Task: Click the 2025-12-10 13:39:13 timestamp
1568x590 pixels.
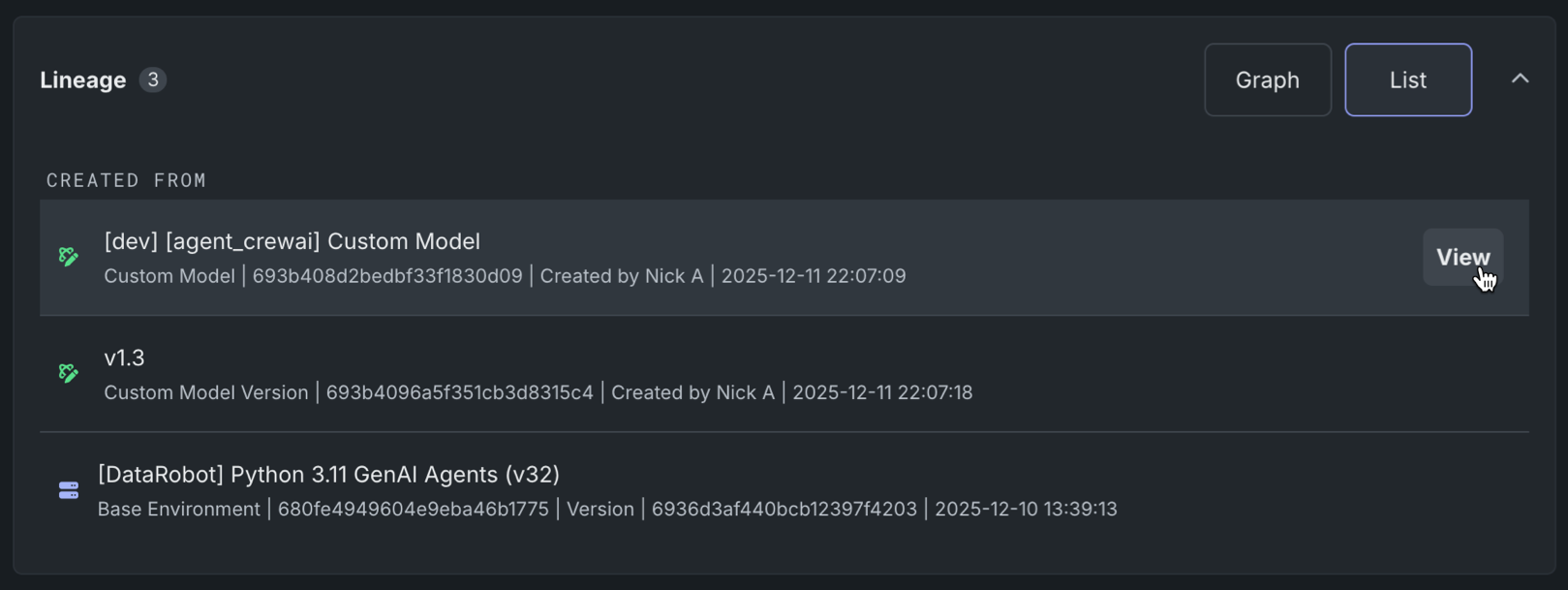Action: pyautogui.click(x=1026, y=509)
